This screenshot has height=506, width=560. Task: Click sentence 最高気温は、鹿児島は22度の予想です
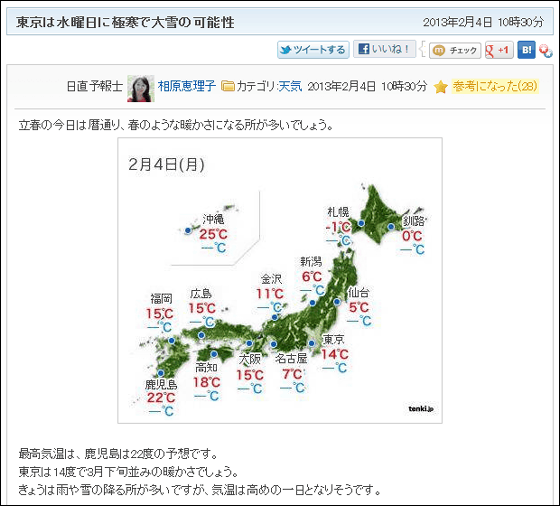(x=118, y=454)
